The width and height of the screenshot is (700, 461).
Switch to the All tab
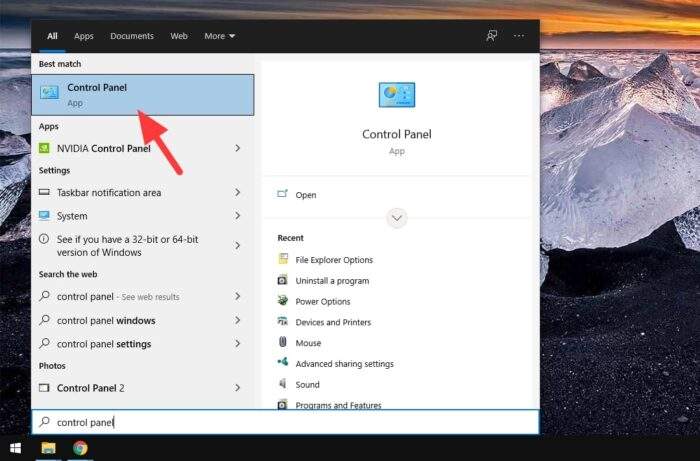52,36
